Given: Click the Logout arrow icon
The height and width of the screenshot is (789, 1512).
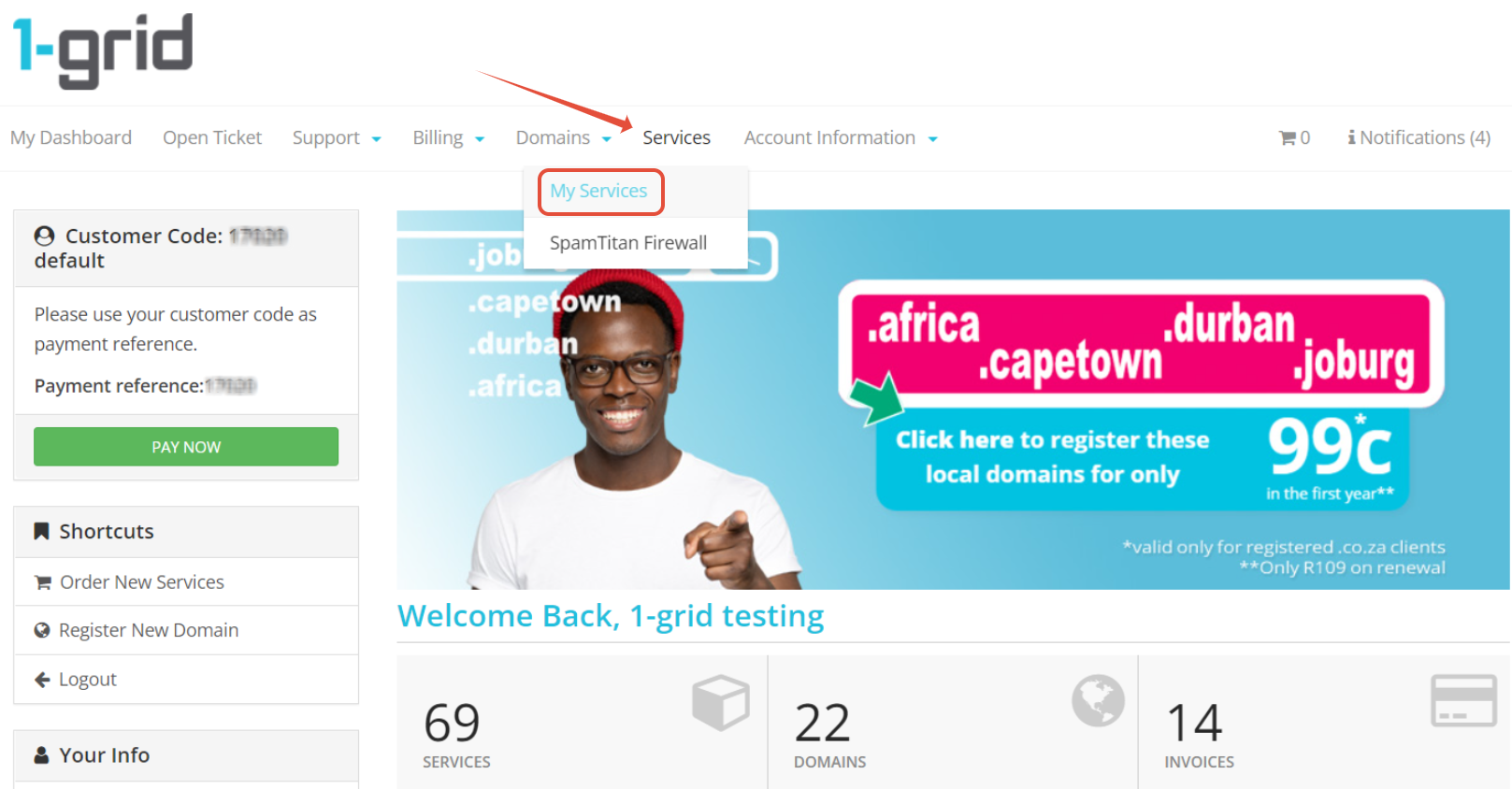Looking at the screenshot, I should pyautogui.click(x=42, y=680).
